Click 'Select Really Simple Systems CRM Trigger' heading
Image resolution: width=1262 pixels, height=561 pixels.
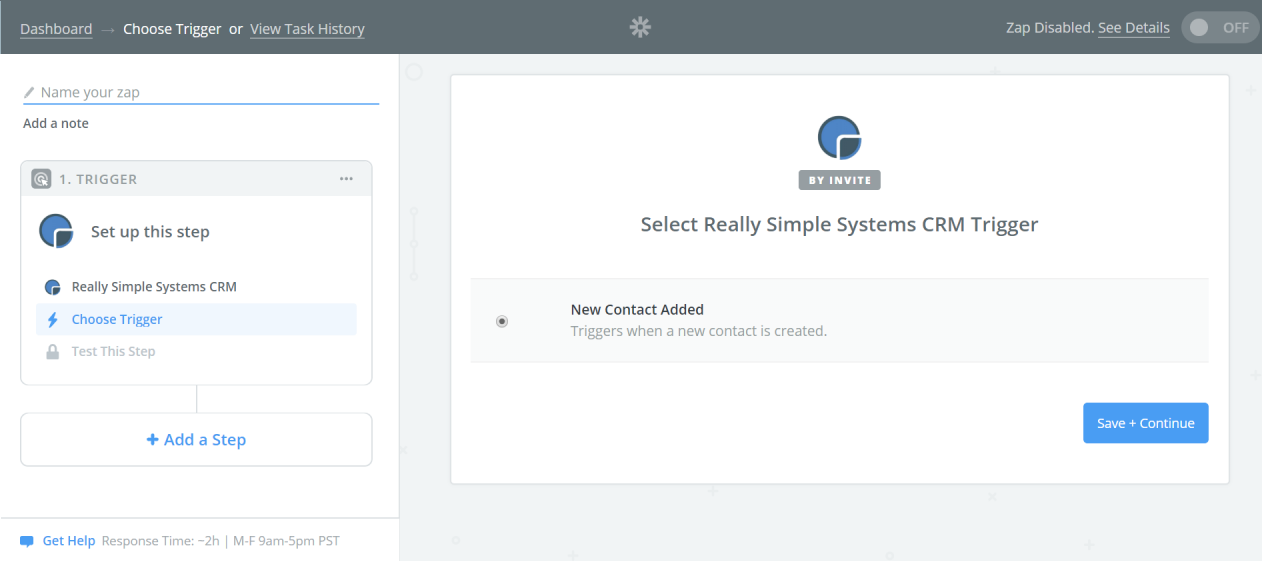point(839,225)
